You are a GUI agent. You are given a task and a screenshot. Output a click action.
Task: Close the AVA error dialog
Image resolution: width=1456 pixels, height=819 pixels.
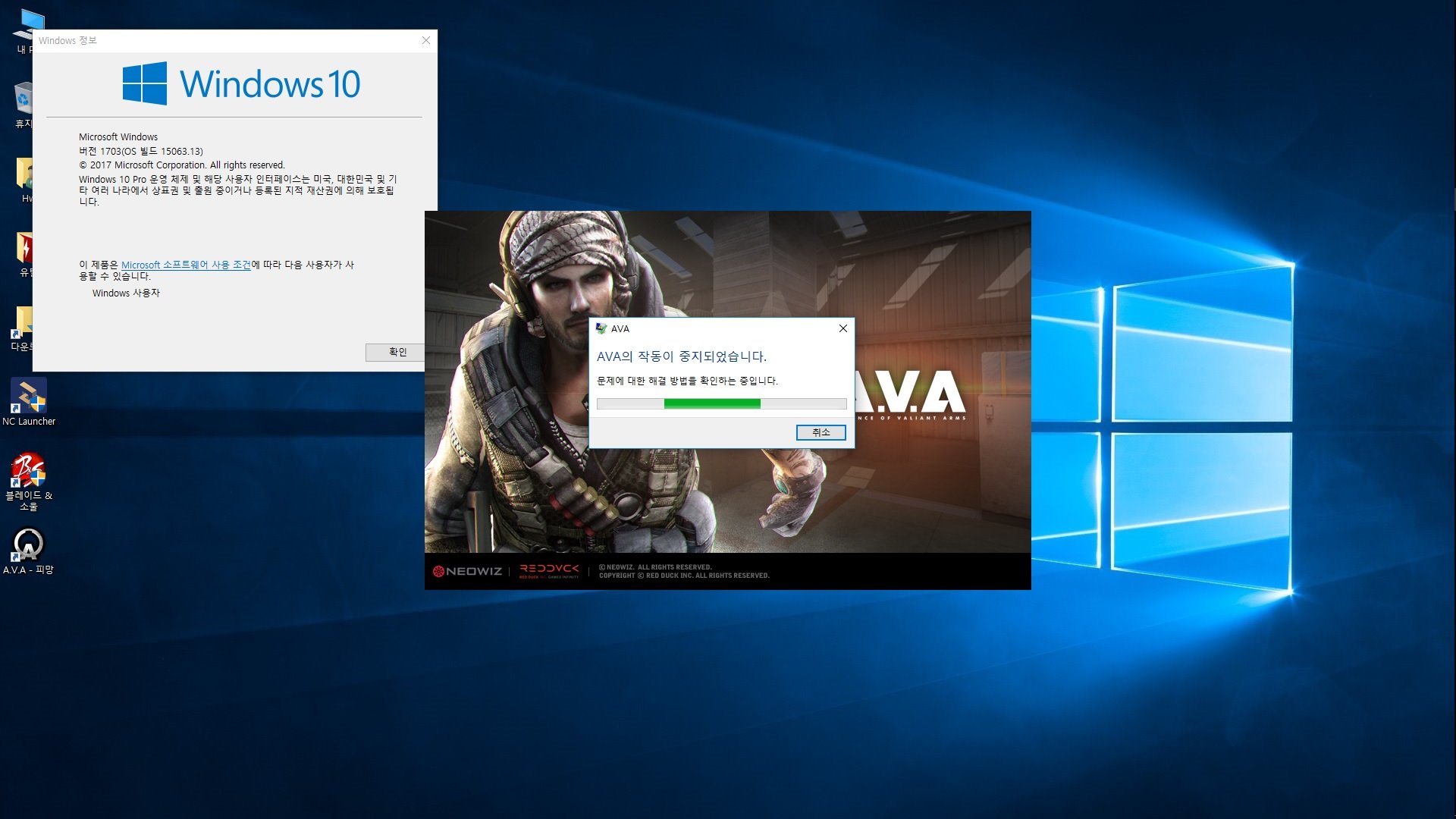click(843, 328)
